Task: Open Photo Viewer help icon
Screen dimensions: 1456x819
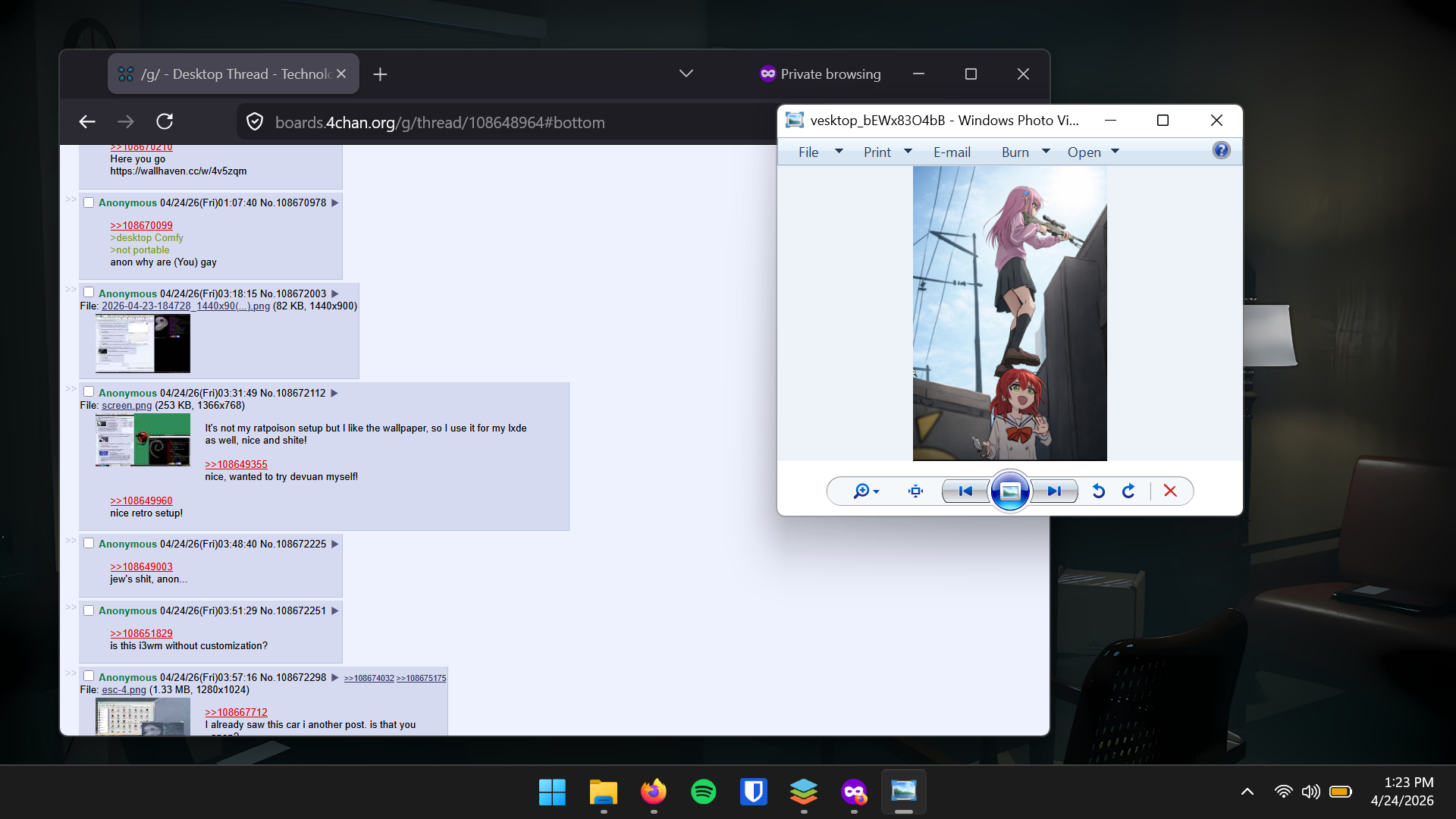Action: tap(1221, 150)
